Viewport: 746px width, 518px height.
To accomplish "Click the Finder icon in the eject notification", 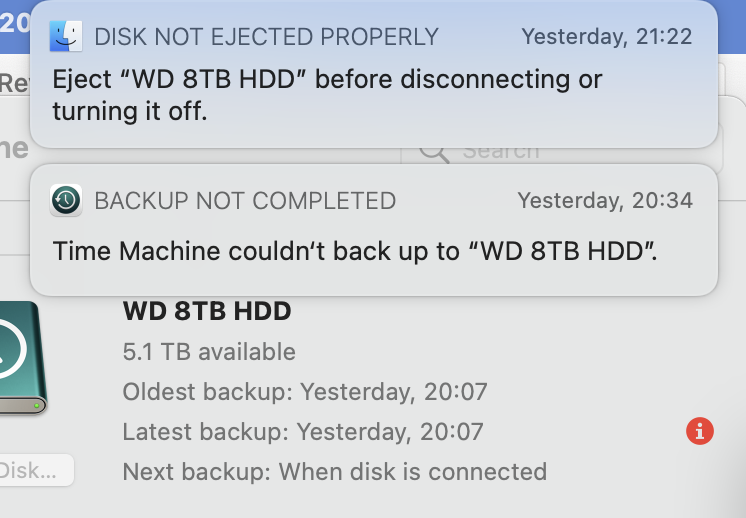I will 66,37.
